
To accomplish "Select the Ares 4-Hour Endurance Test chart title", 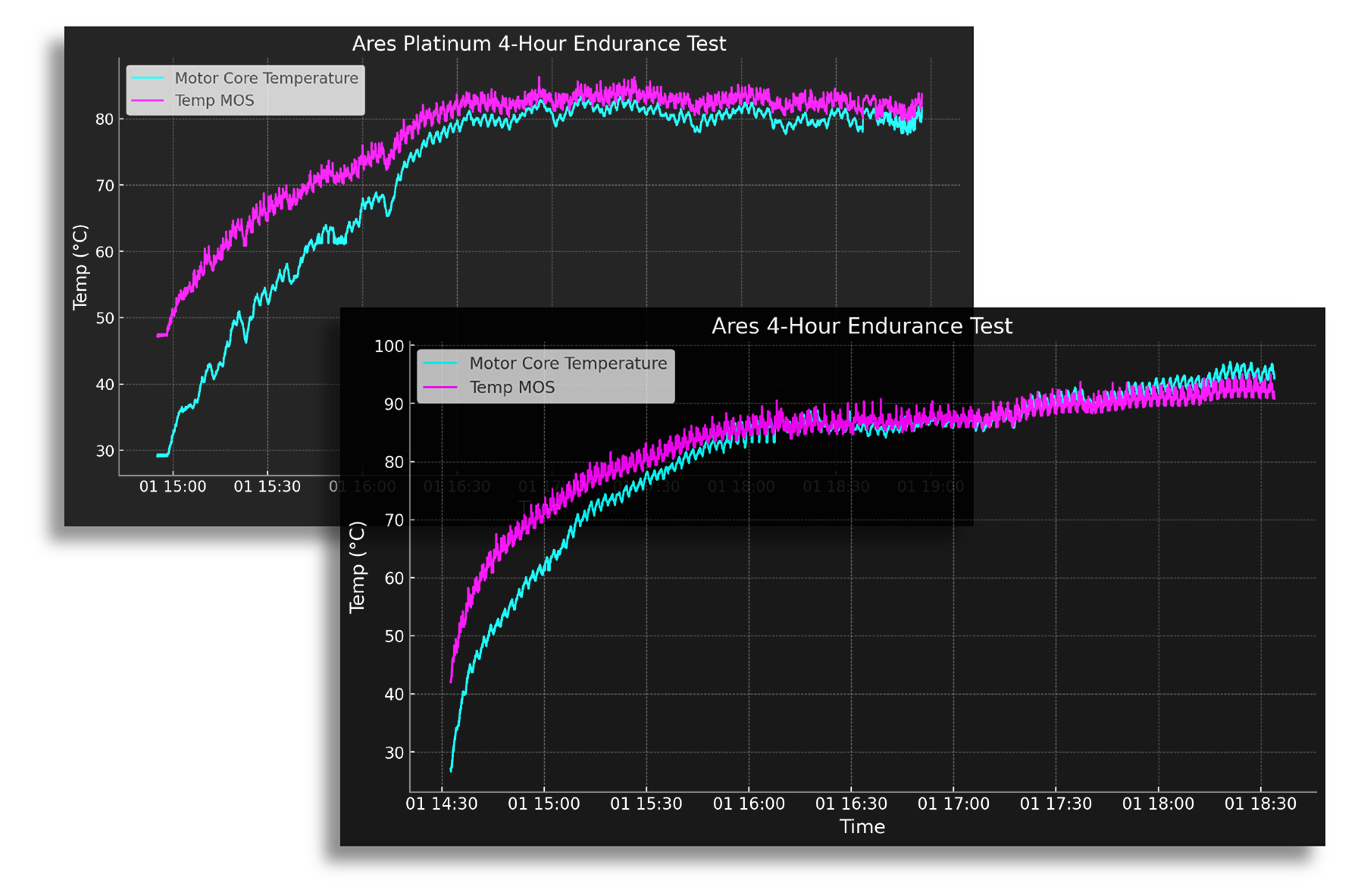I will [x=862, y=326].
